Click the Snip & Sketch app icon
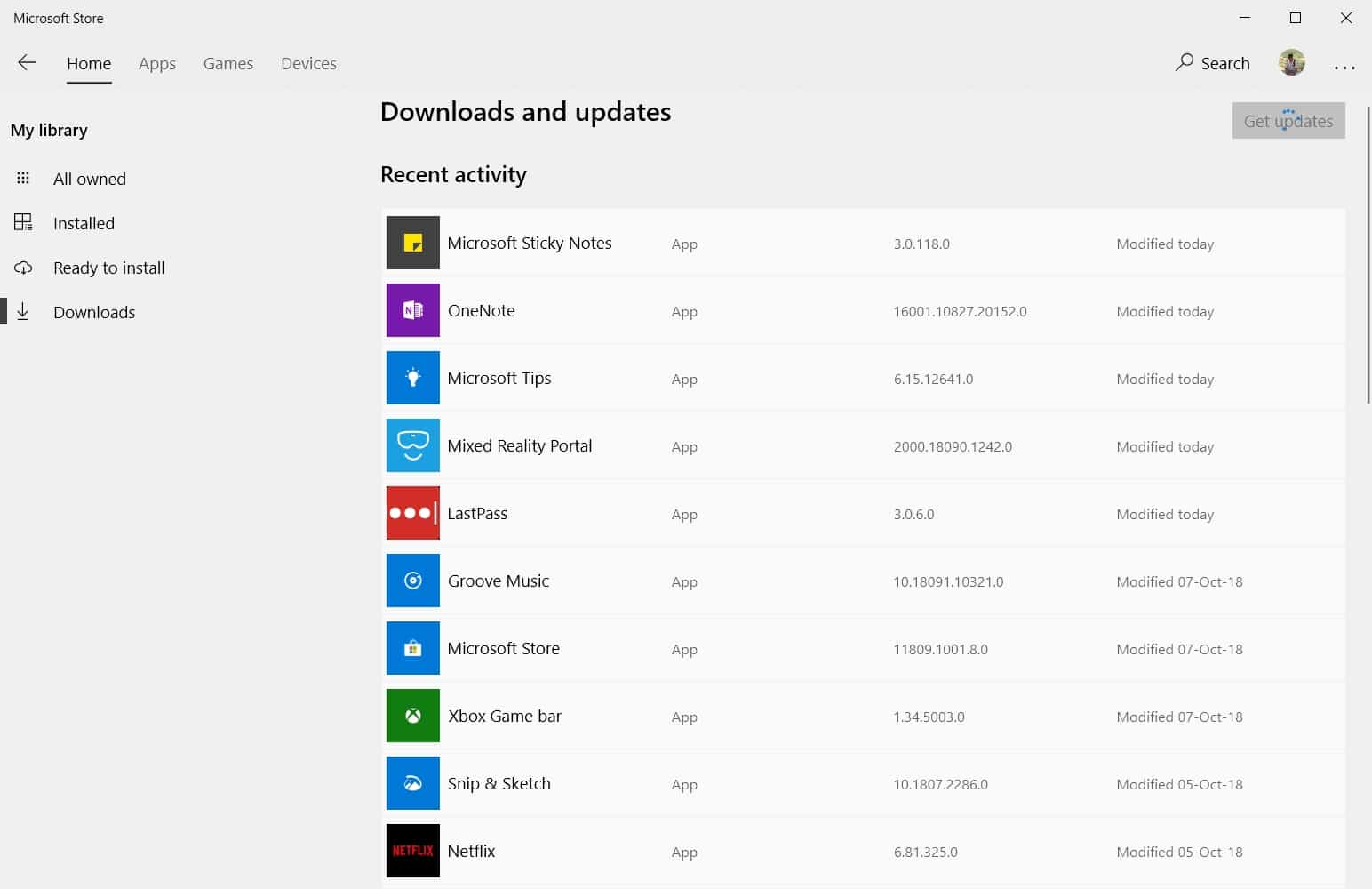 (x=412, y=783)
